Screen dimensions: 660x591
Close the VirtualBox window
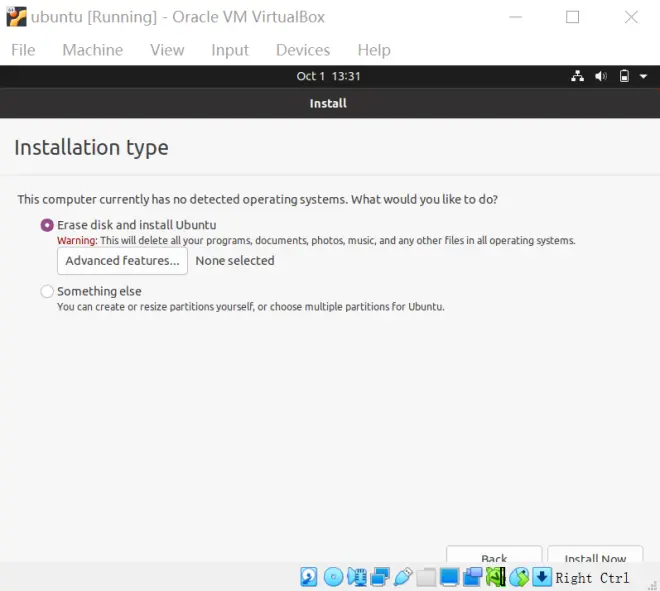point(631,17)
